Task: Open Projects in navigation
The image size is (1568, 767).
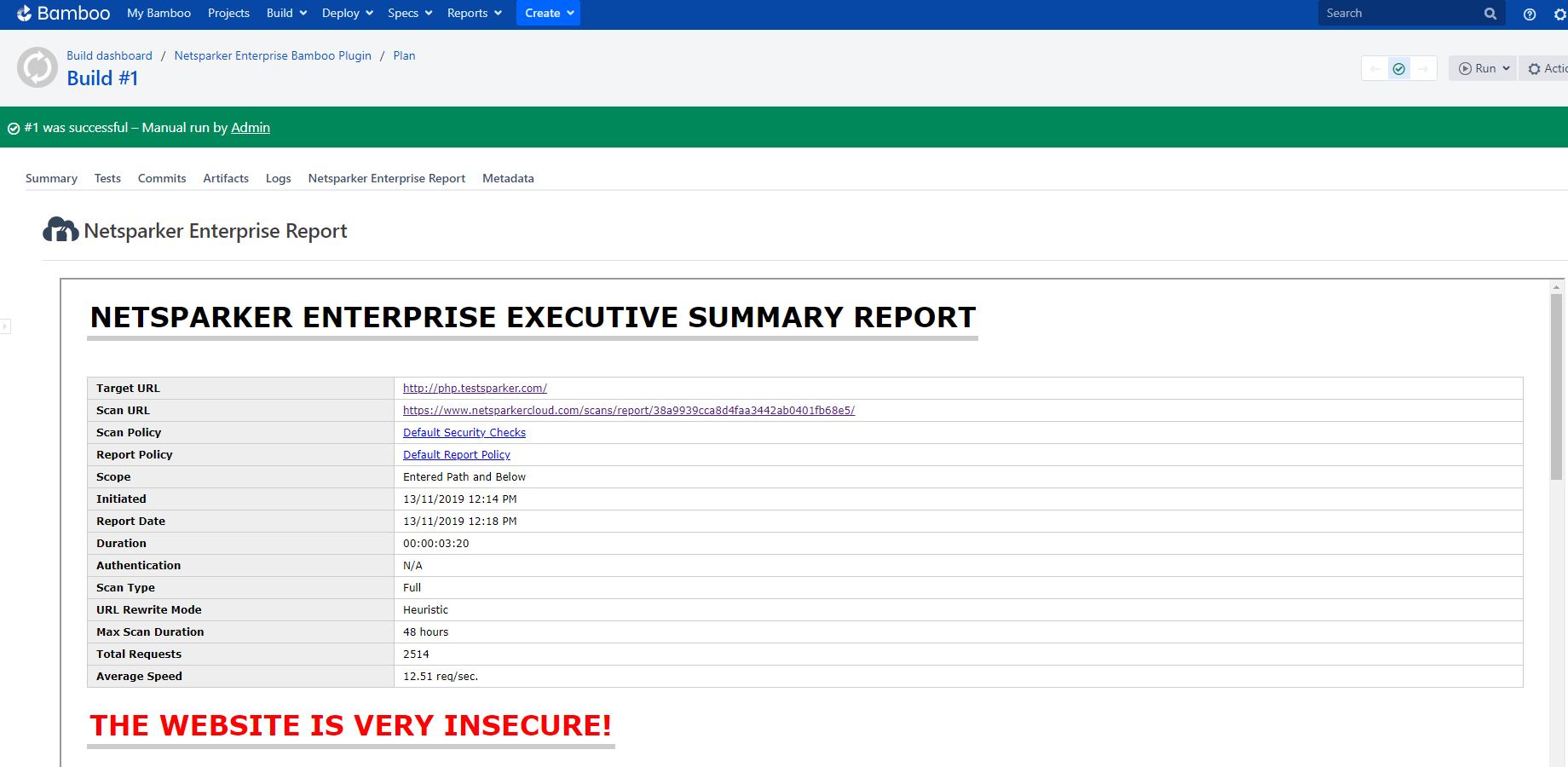Action: coord(228,13)
